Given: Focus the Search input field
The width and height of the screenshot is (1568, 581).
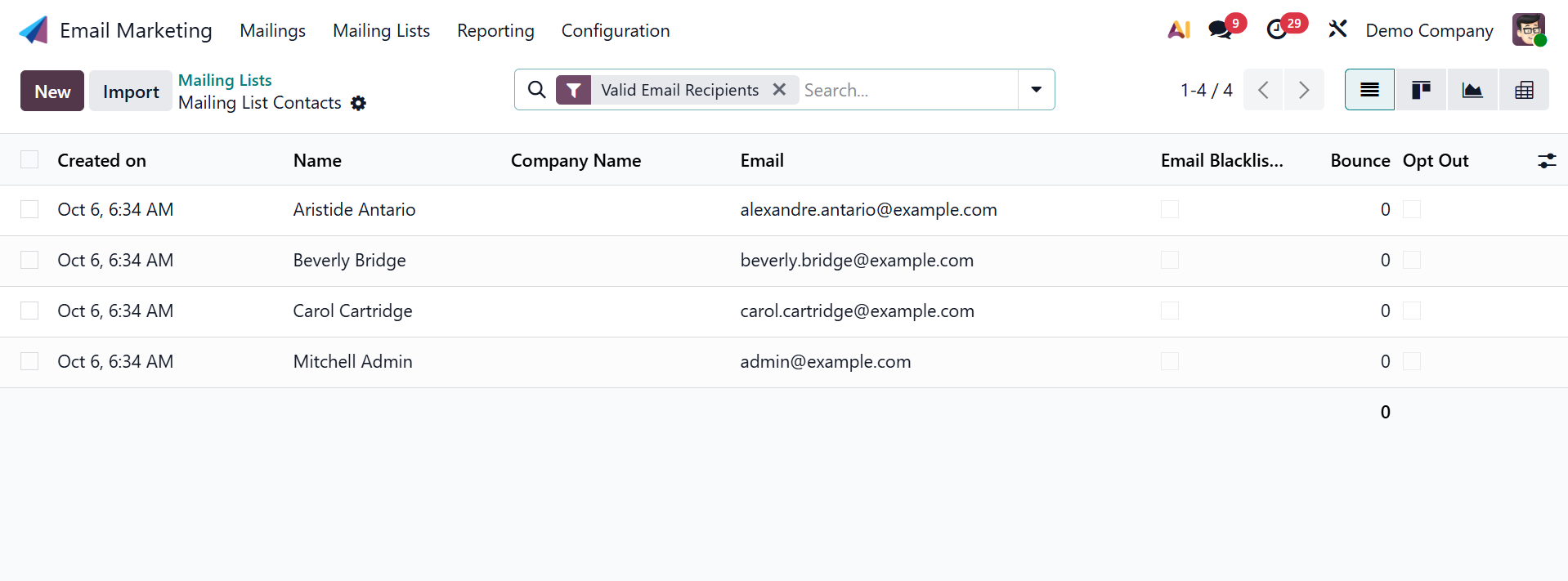Looking at the screenshot, I should point(907,90).
